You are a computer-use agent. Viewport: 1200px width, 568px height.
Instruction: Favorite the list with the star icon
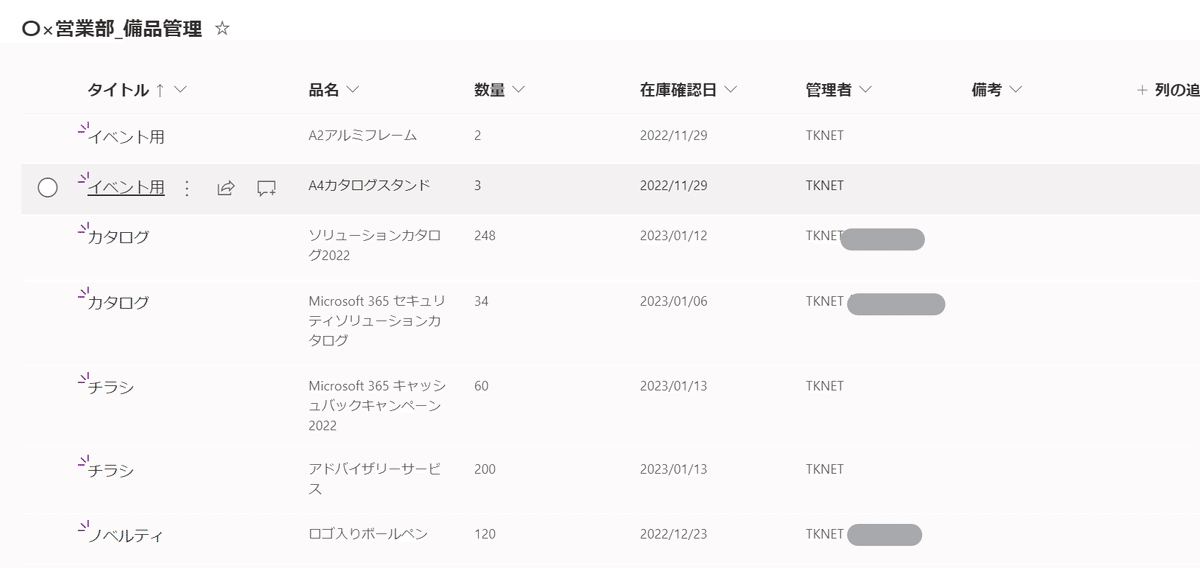click(x=222, y=29)
